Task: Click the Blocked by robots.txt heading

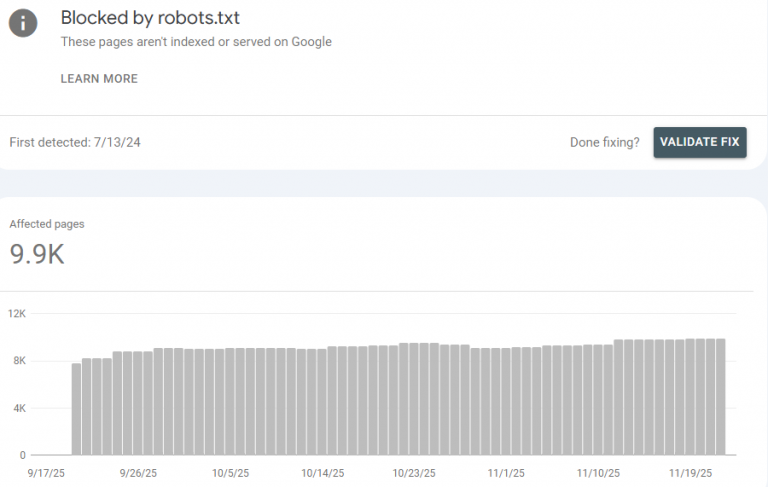Action: [x=150, y=17]
